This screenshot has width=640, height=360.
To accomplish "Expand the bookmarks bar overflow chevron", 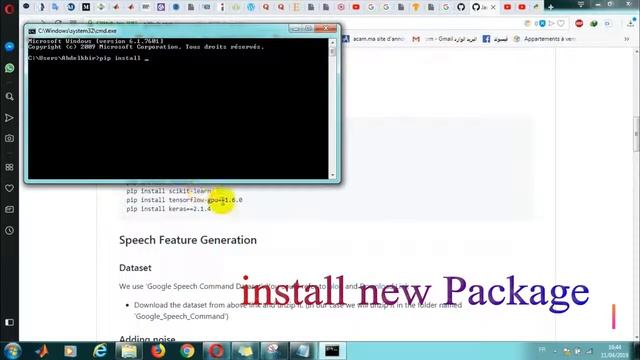I will [627, 39].
